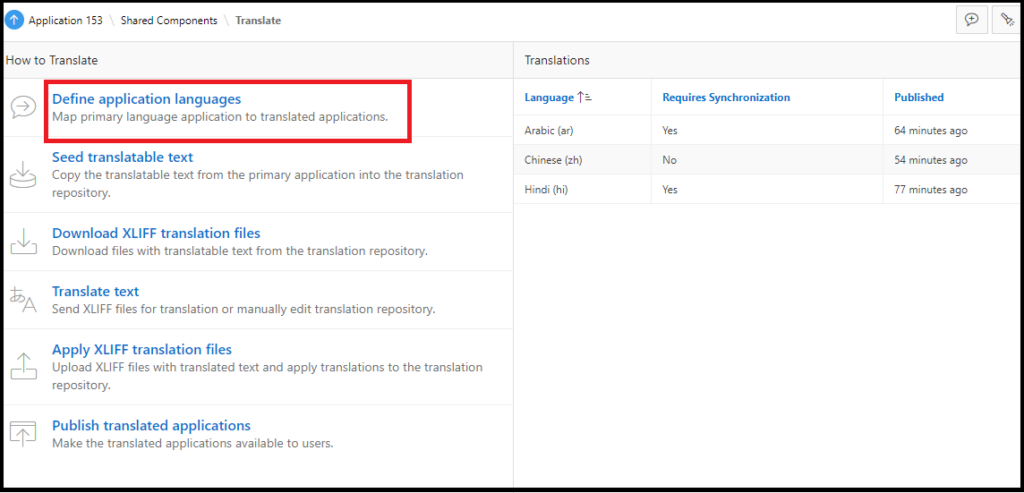This screenshot has width=1024, height=493.
Task: Click the utilities icon at far top right
Action: coord(1008,20)
